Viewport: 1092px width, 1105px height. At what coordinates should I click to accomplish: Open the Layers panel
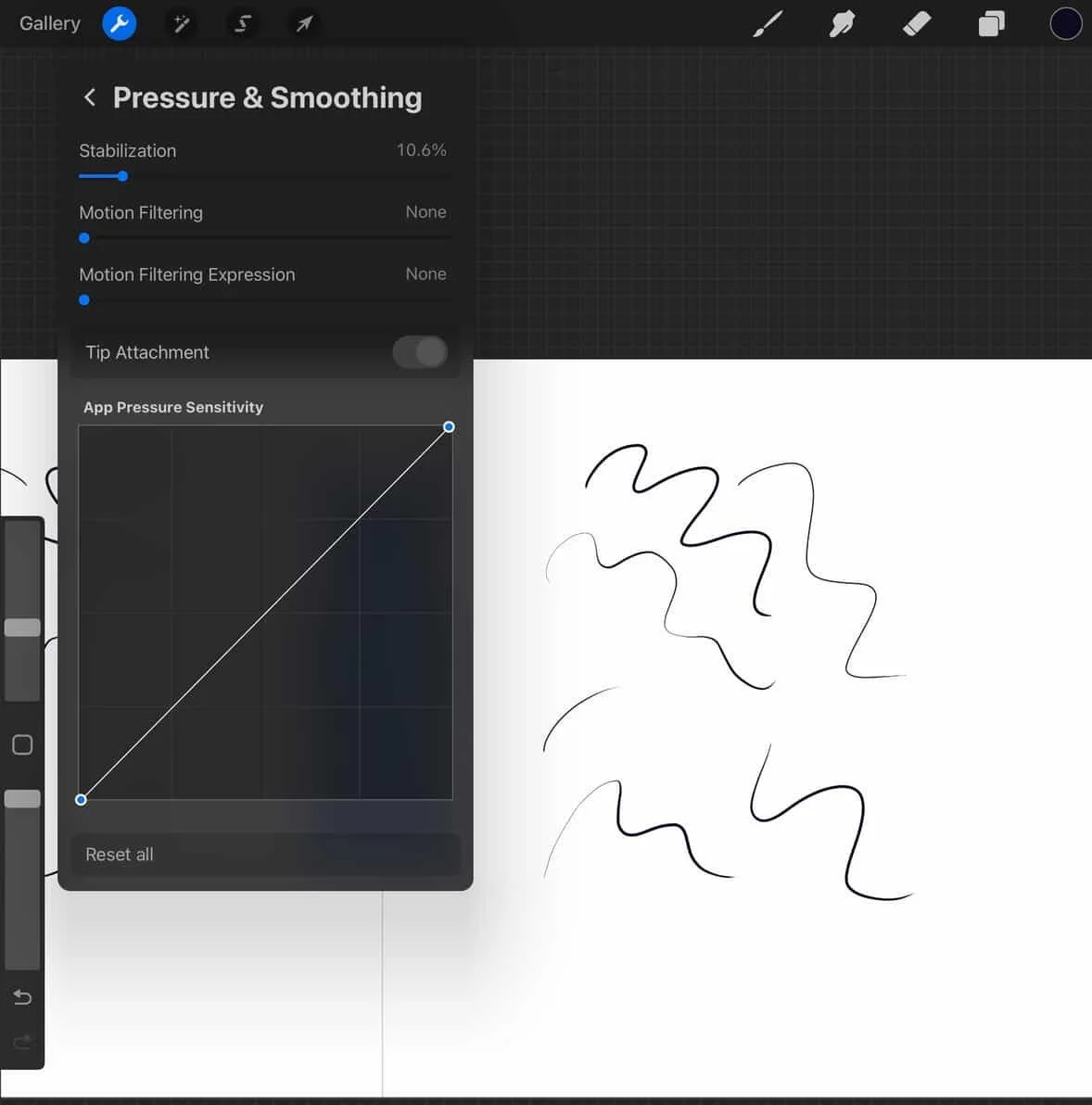(x=990, y=23)
